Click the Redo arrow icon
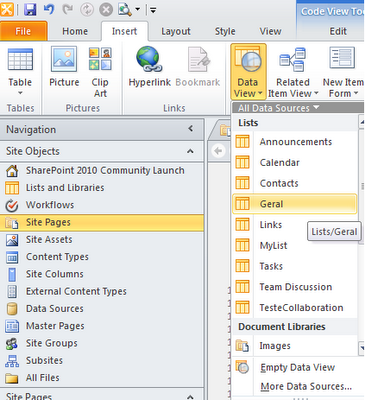Image resolution: width=365 pixels, height=400 pixels. 68,10
